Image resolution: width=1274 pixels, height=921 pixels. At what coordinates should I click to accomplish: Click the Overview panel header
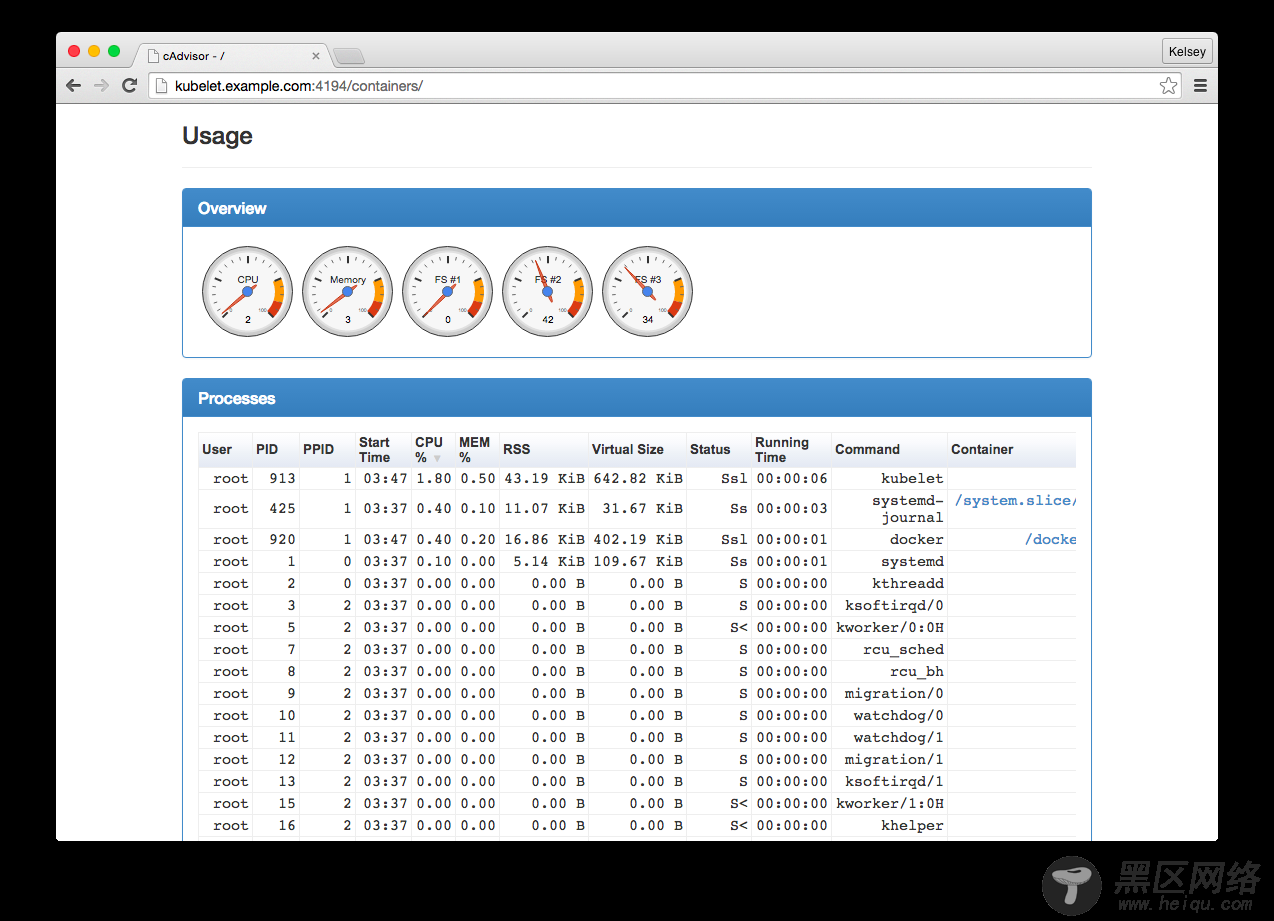637,208
